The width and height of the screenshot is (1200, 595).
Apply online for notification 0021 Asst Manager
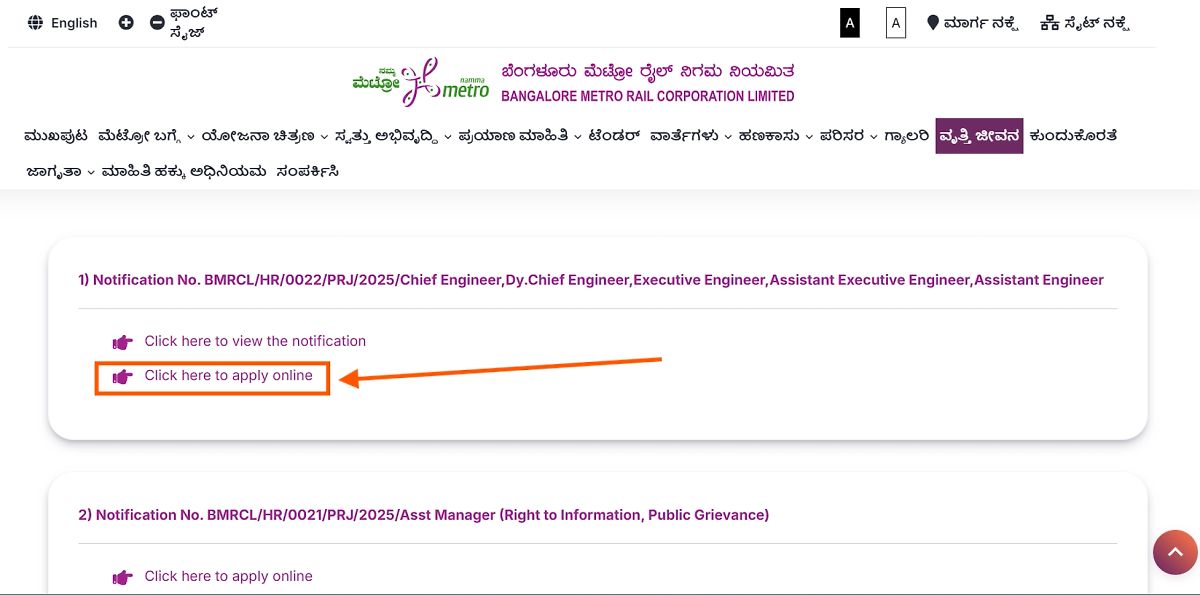tap(228, 576)
